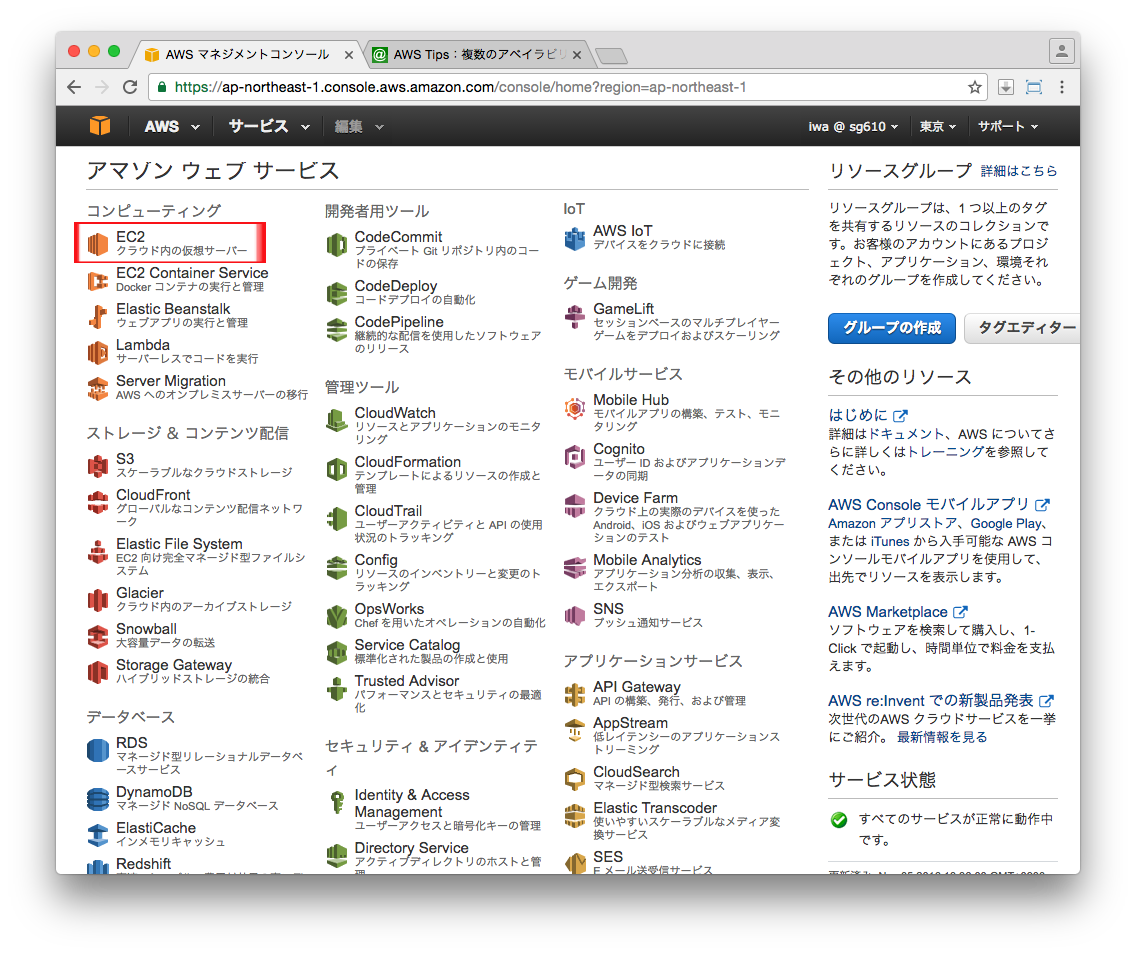Open the Chrome three-dot menu
The image size is (1136, 954).
1061,88
